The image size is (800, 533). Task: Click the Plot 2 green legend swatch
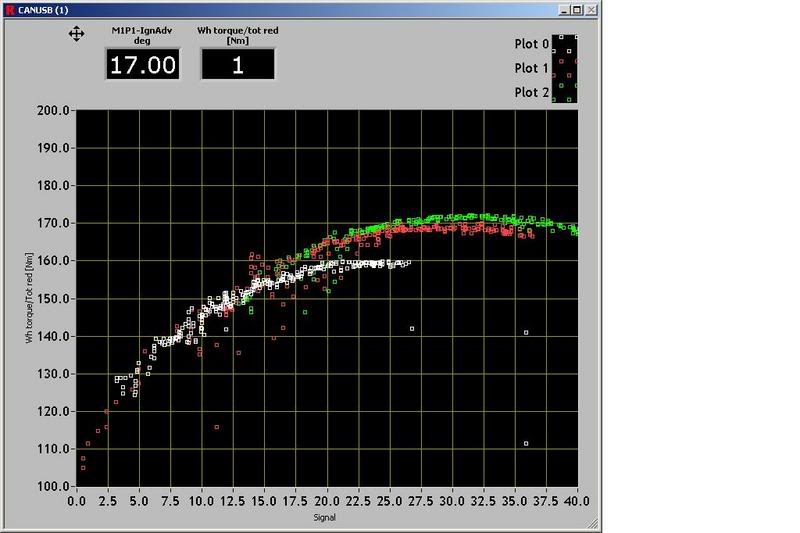coord(566,92)
